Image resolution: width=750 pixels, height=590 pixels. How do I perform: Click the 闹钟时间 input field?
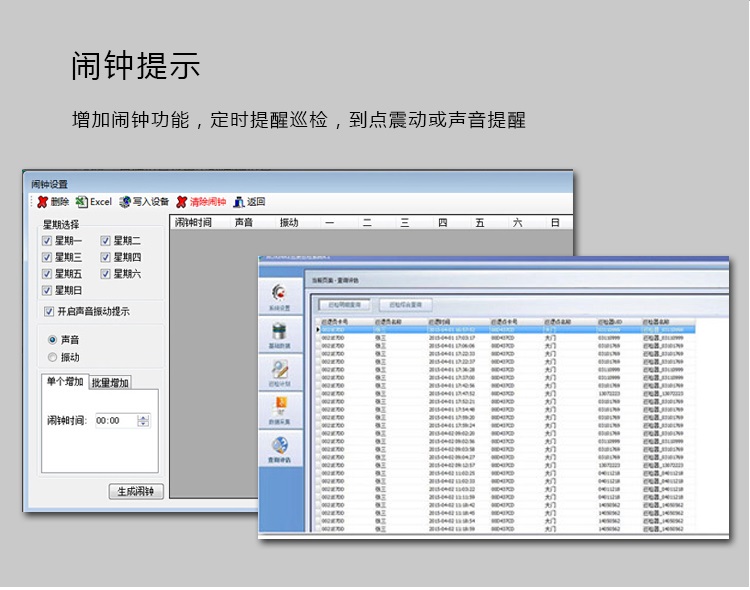pyautogui.click(x=114, y=421)
